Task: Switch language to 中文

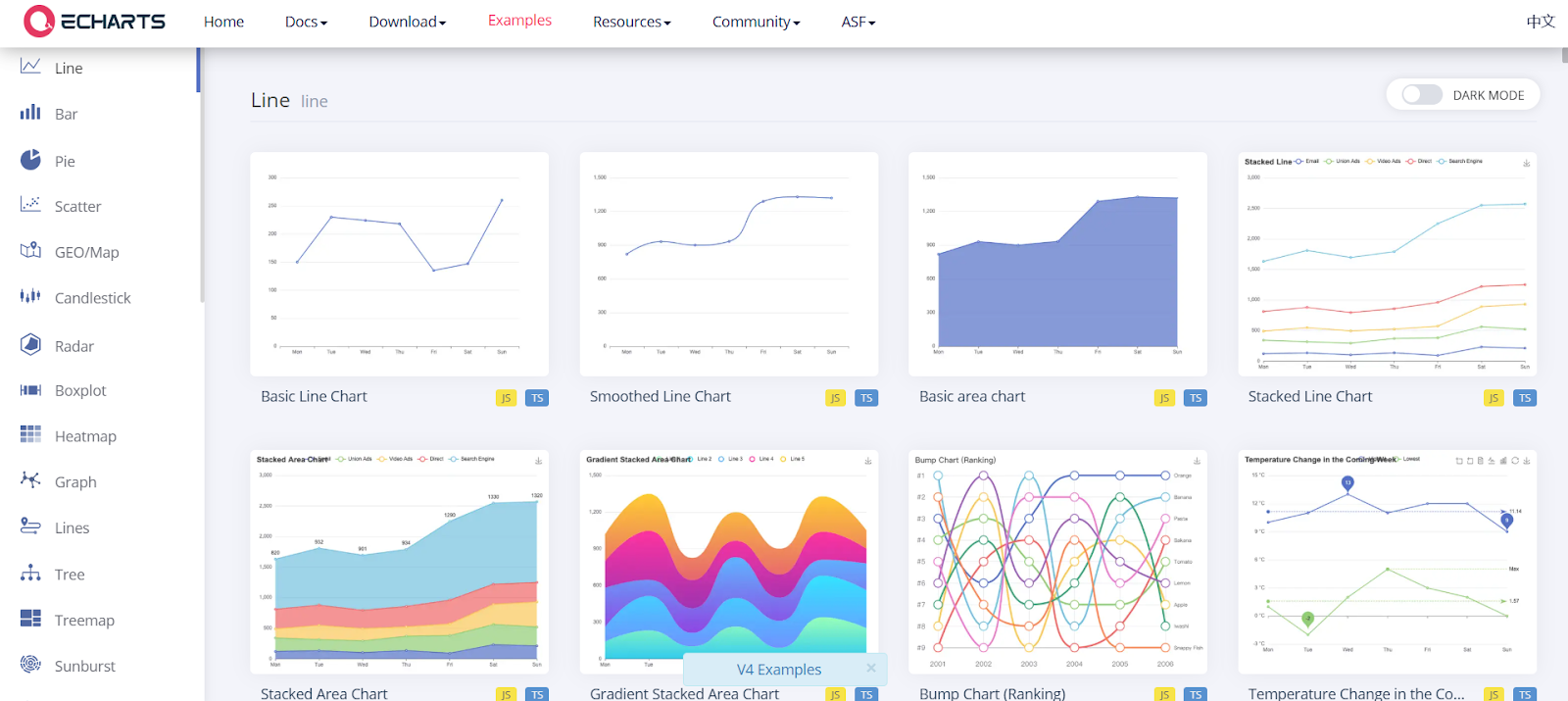Action: 1540,22
